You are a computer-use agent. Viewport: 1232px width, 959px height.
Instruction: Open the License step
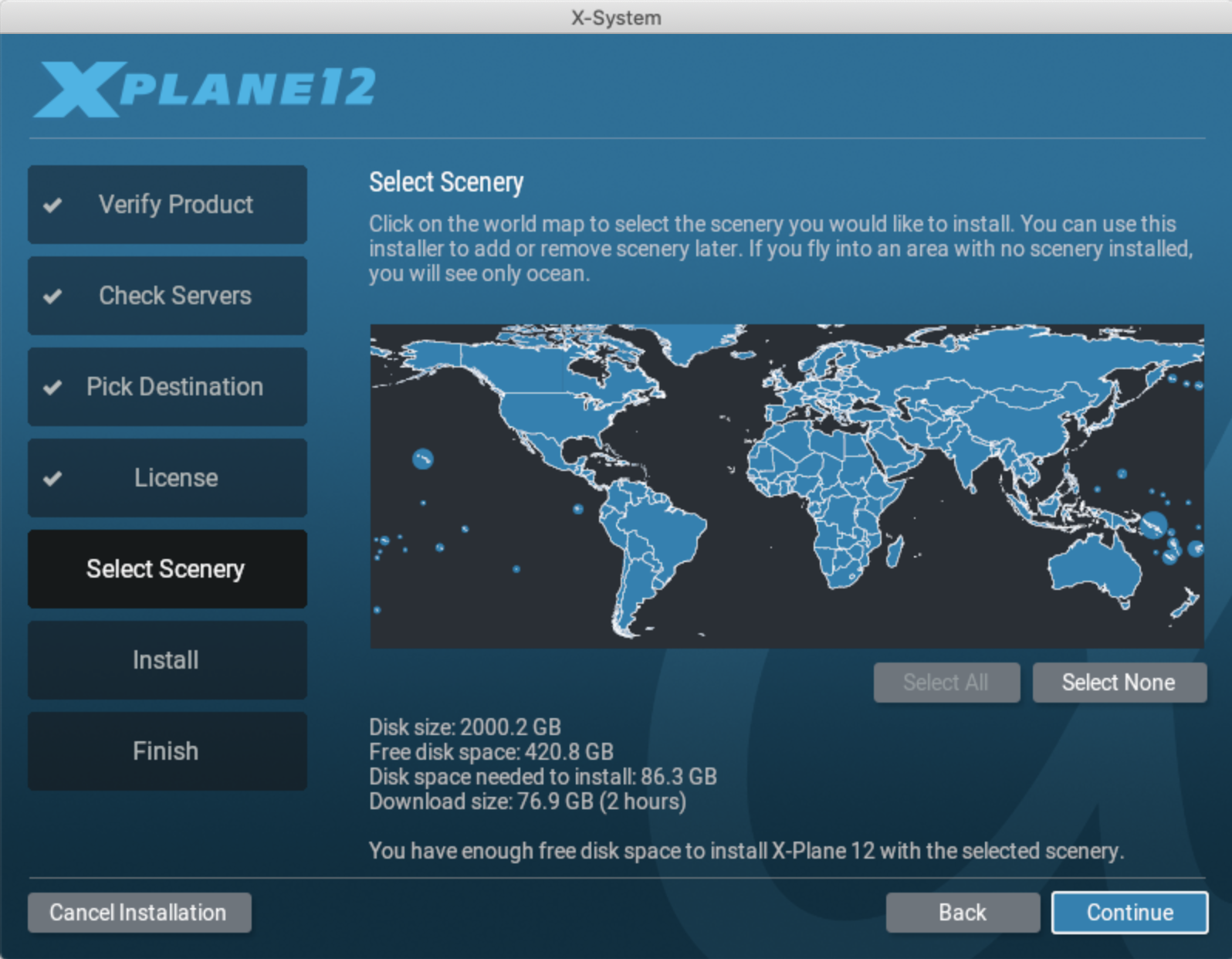click(168, 478)
